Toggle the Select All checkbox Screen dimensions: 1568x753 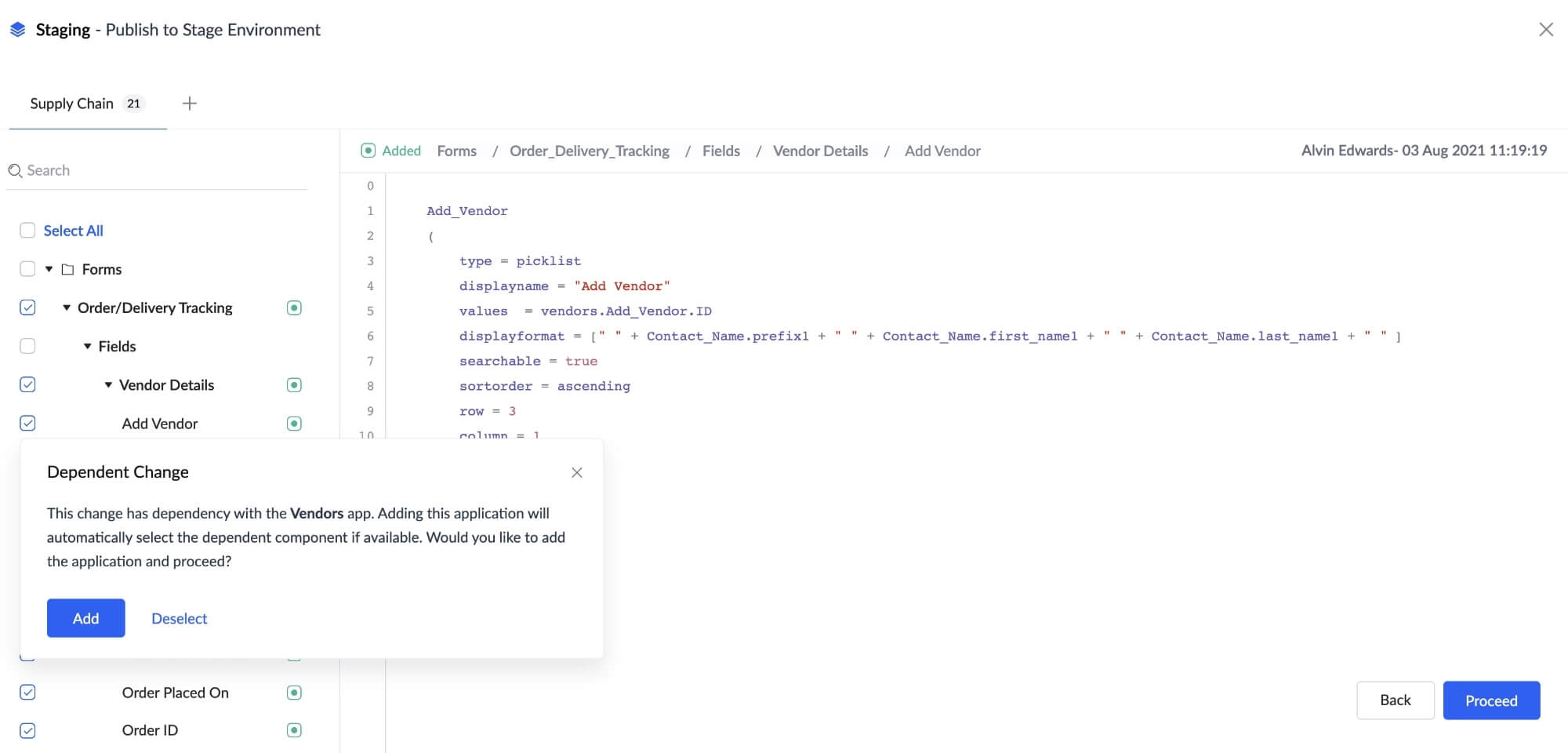pos(27,231)
